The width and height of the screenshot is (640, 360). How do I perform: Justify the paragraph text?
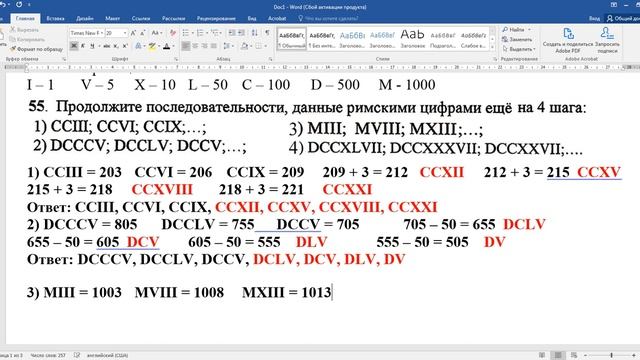coord(213,46)
